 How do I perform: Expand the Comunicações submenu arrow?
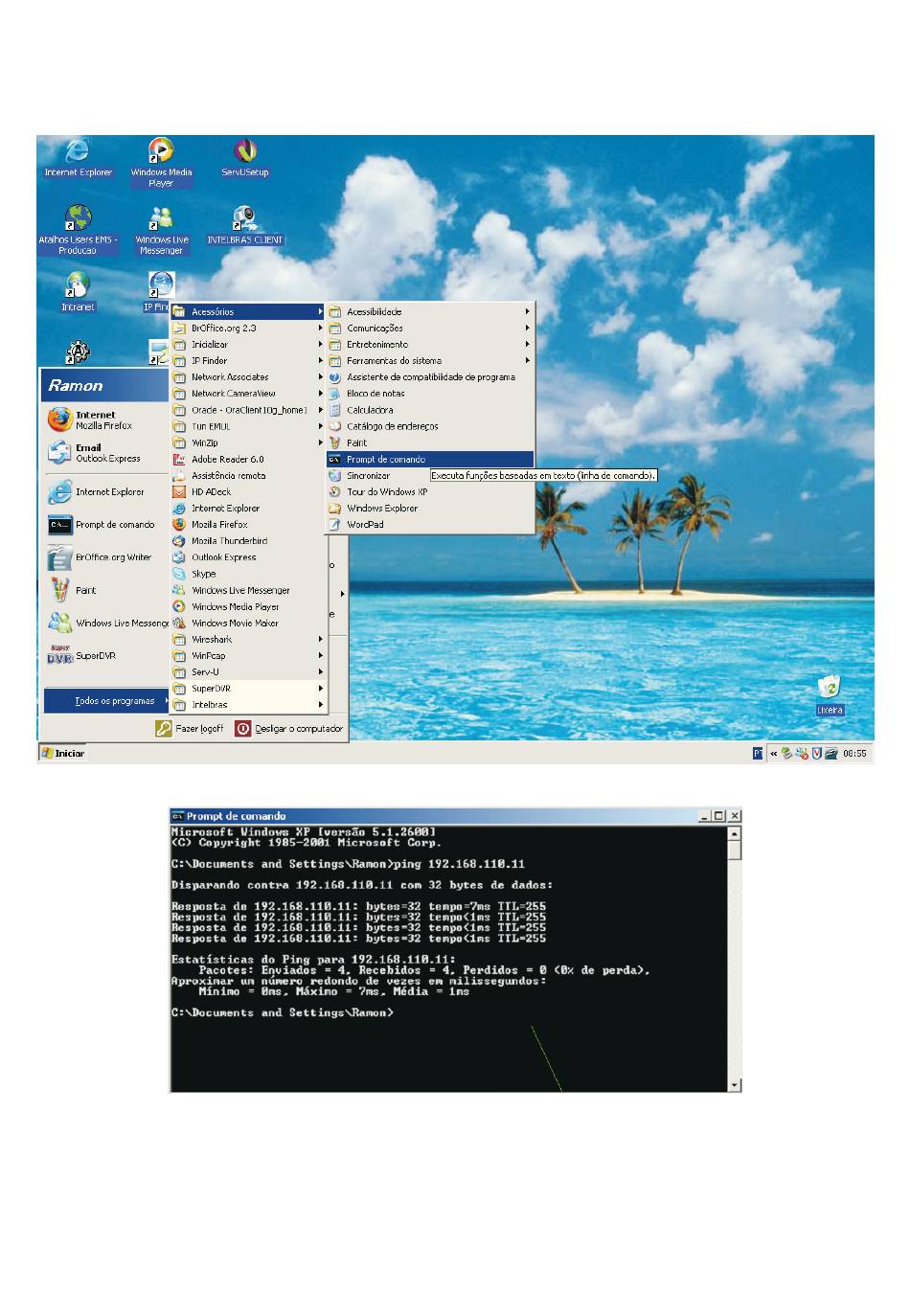[x=527, y=328]
